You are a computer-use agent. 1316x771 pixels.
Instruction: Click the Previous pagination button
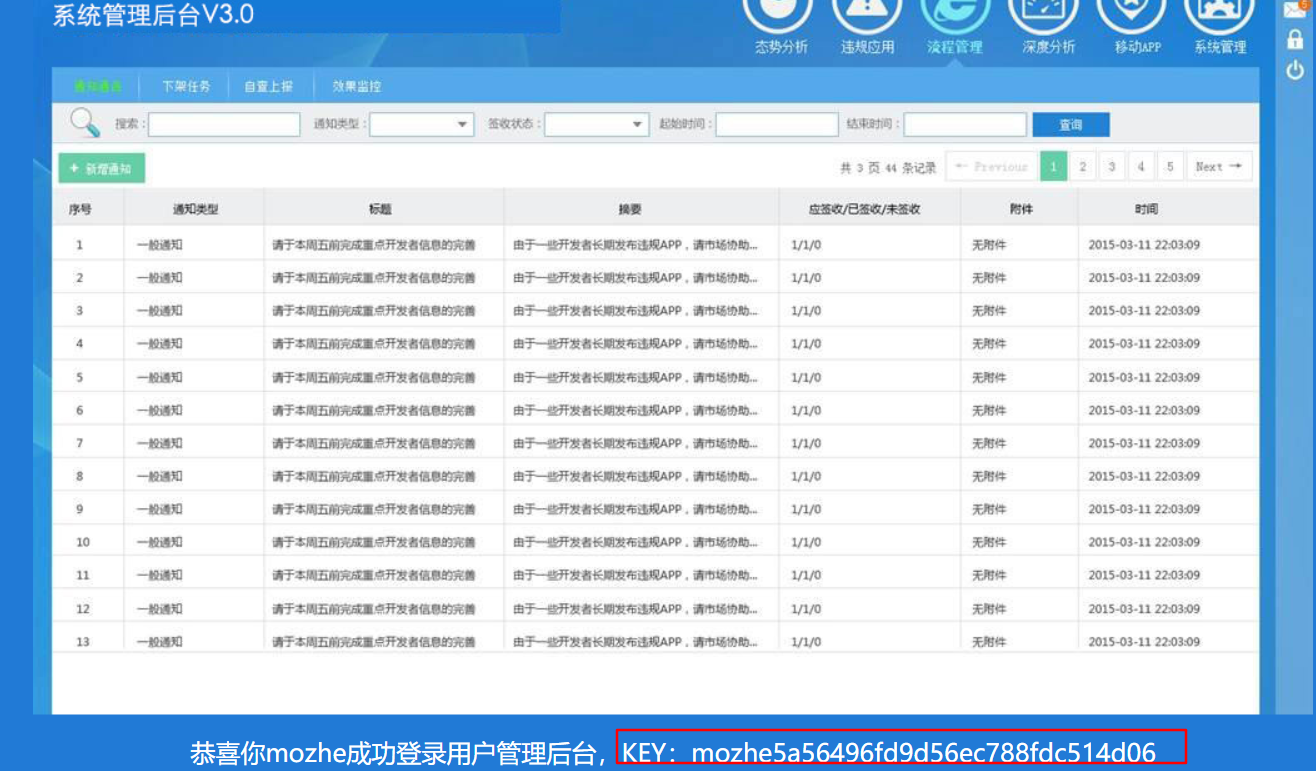point(991,167)
